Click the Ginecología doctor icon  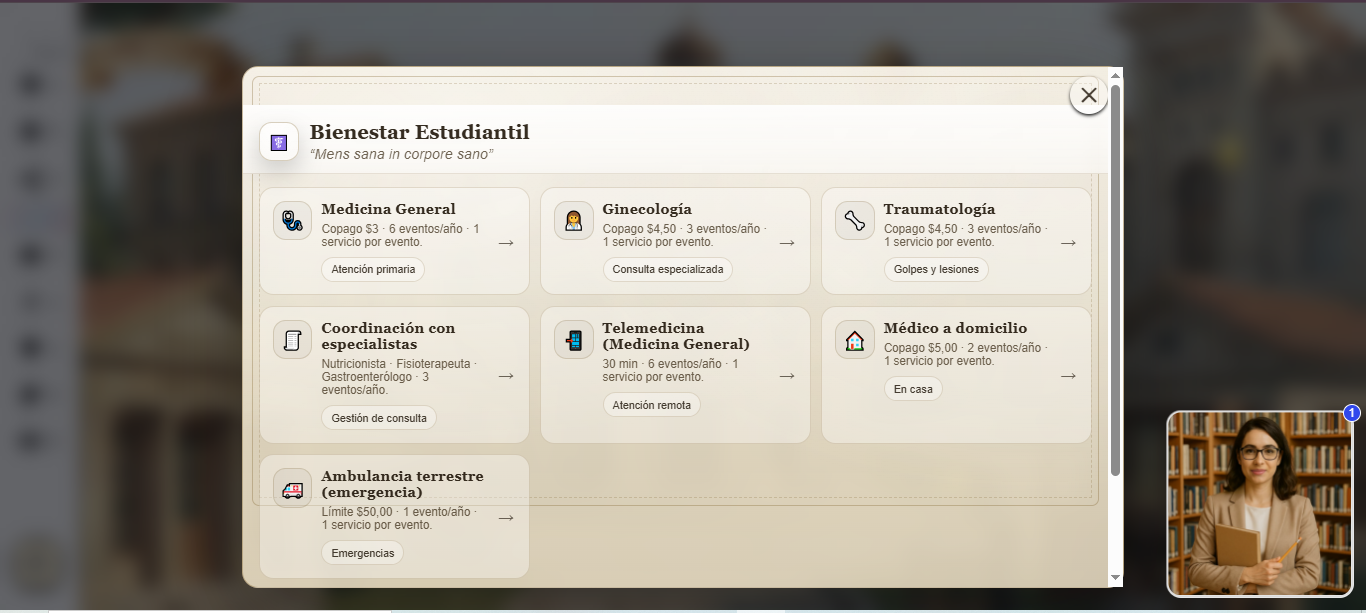pyautogui.click(x=574, y=220)
